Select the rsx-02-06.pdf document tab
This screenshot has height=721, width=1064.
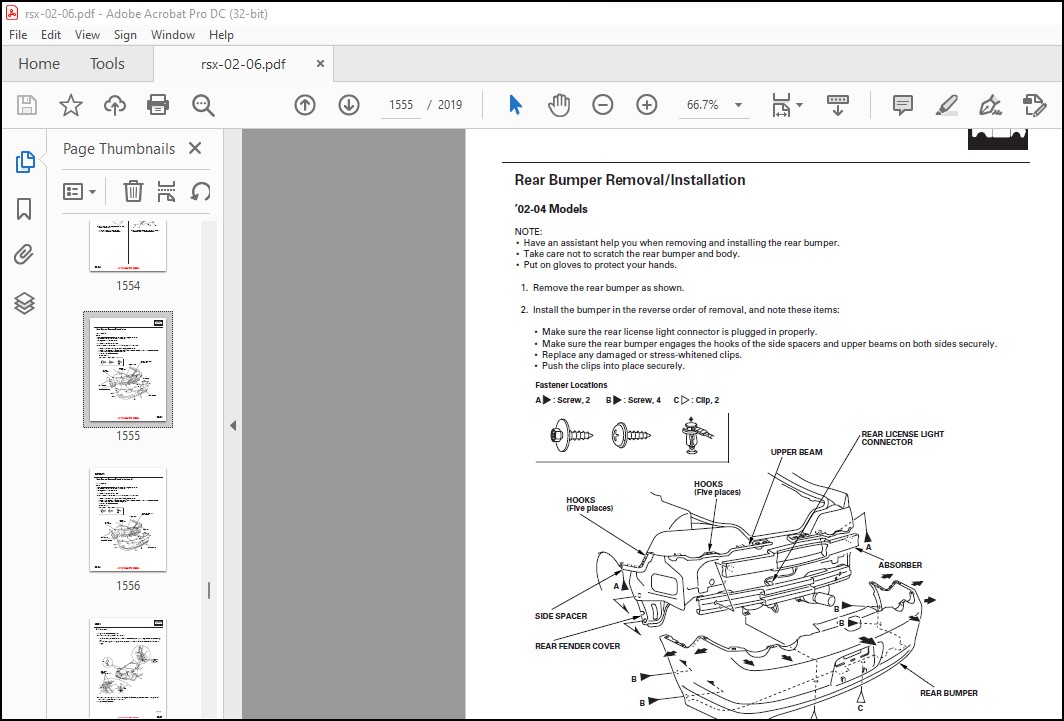click(x=243, y=64)
